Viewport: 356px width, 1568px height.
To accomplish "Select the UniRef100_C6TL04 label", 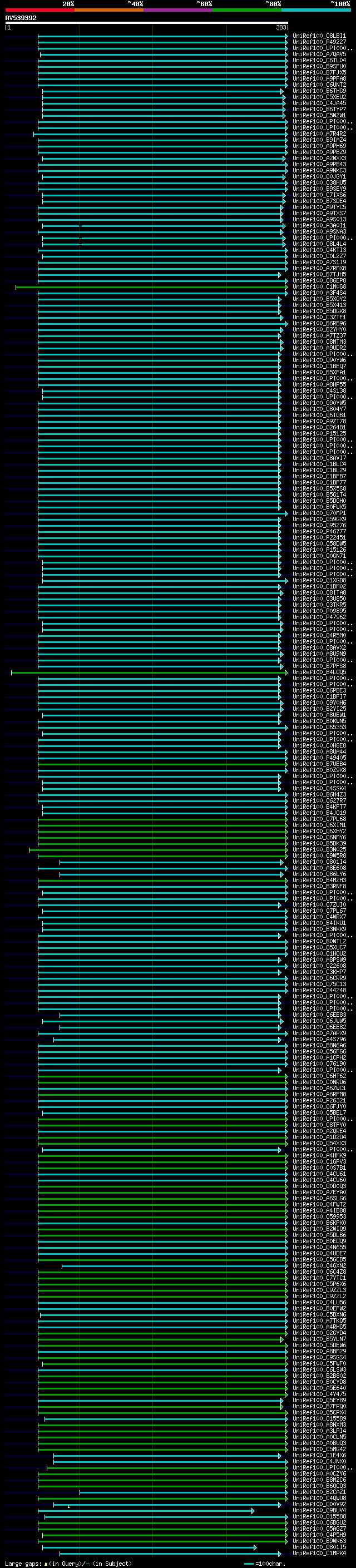I will (319, 61).
